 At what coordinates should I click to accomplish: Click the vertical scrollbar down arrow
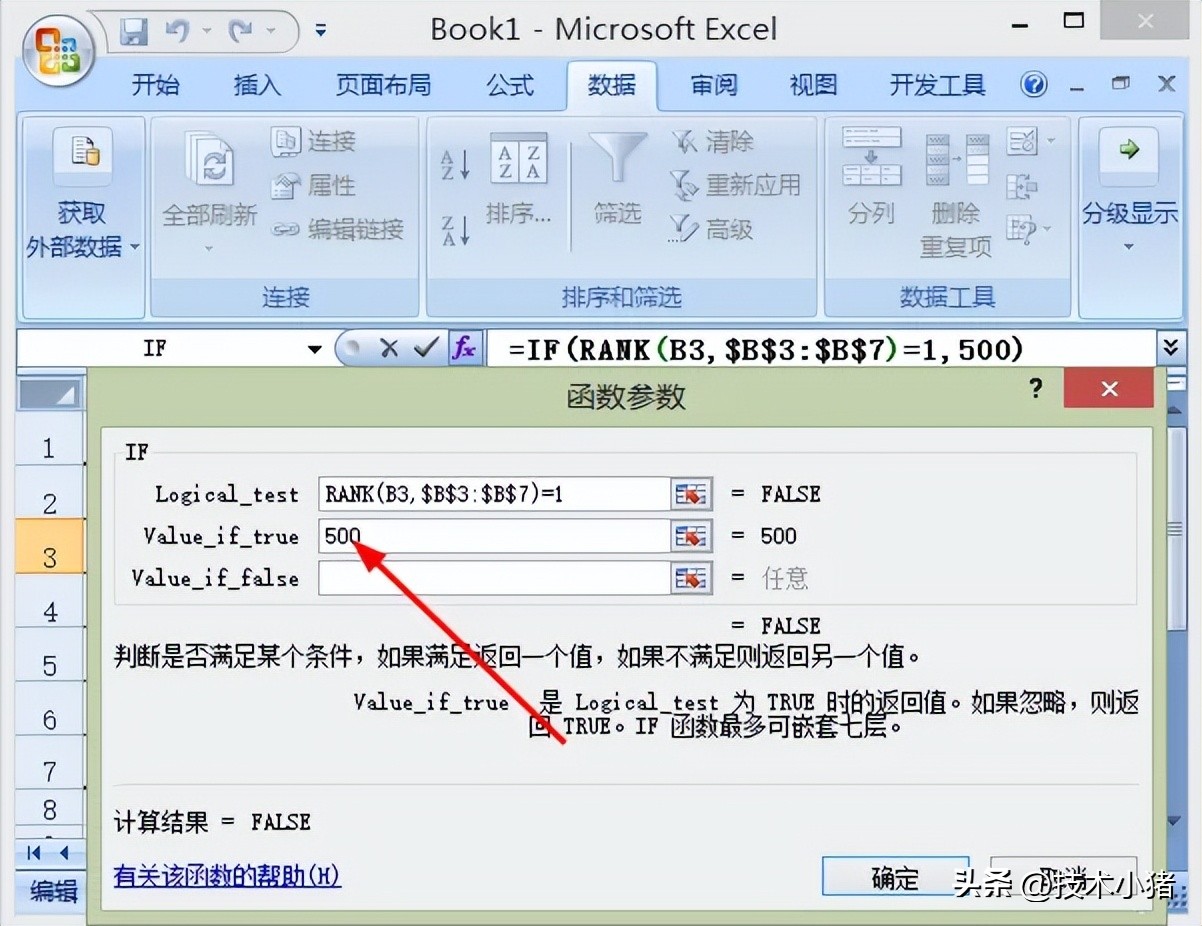pyautogui.click(x=1176, y=820)
